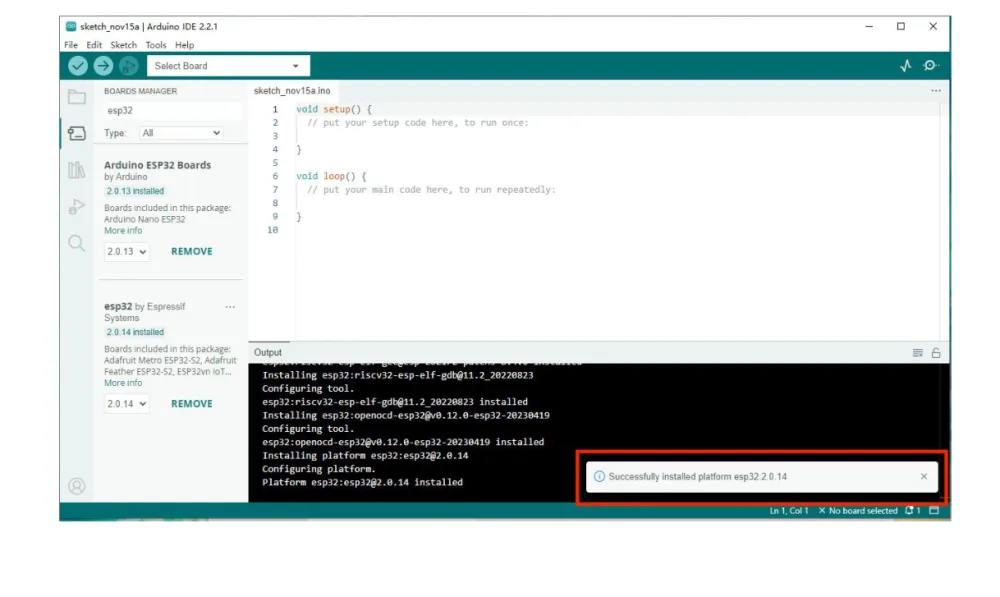Open the Sketch menu

pos(123,45)
